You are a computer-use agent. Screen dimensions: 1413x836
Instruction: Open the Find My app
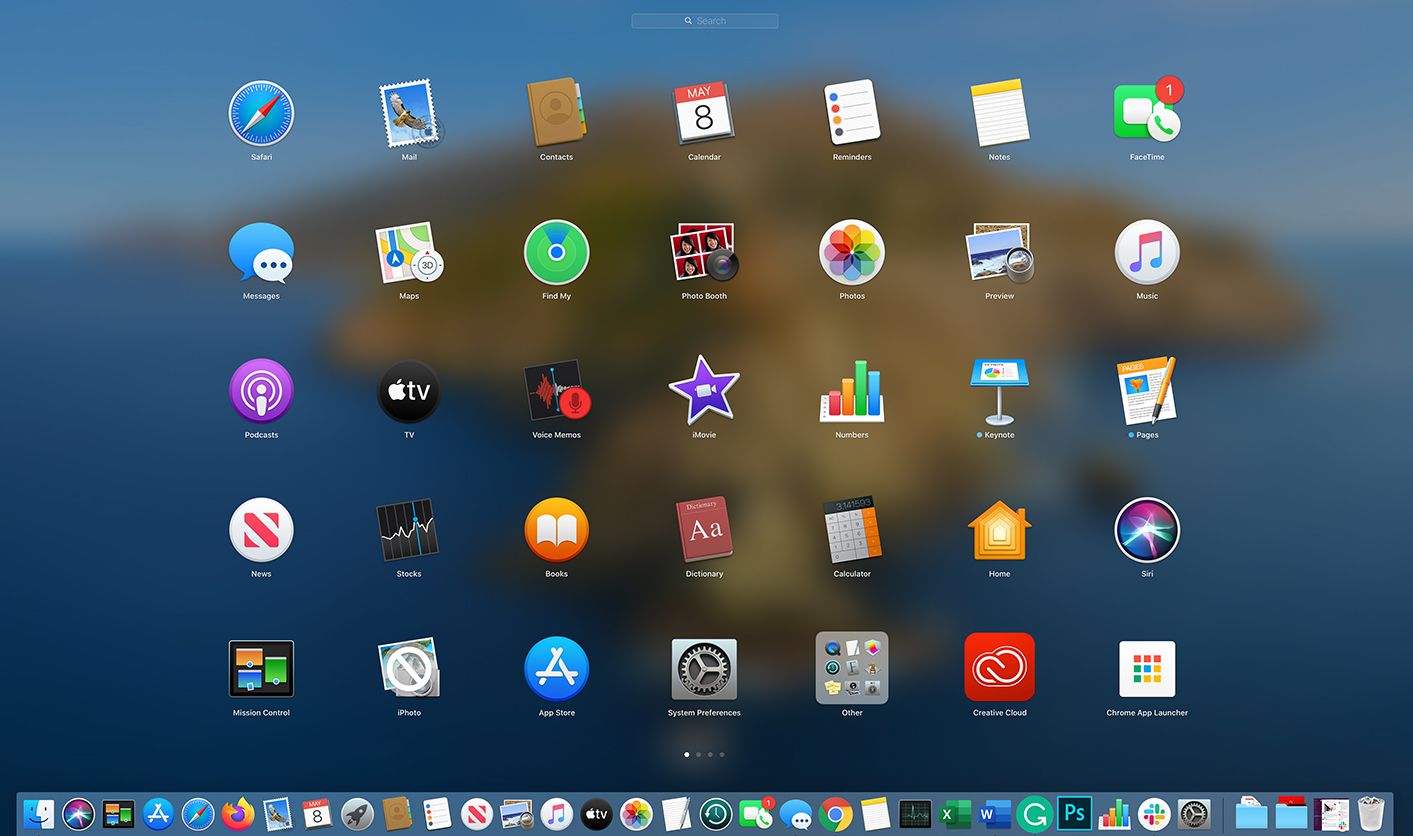pos(556,253)
